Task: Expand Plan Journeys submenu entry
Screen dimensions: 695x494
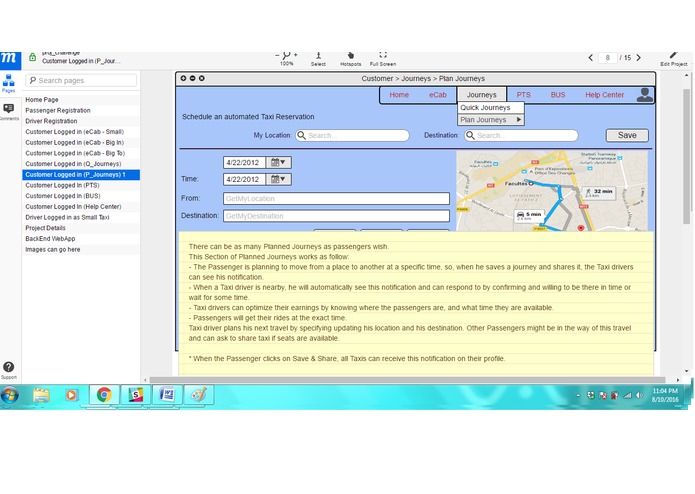Action: (x=491, y=120)
